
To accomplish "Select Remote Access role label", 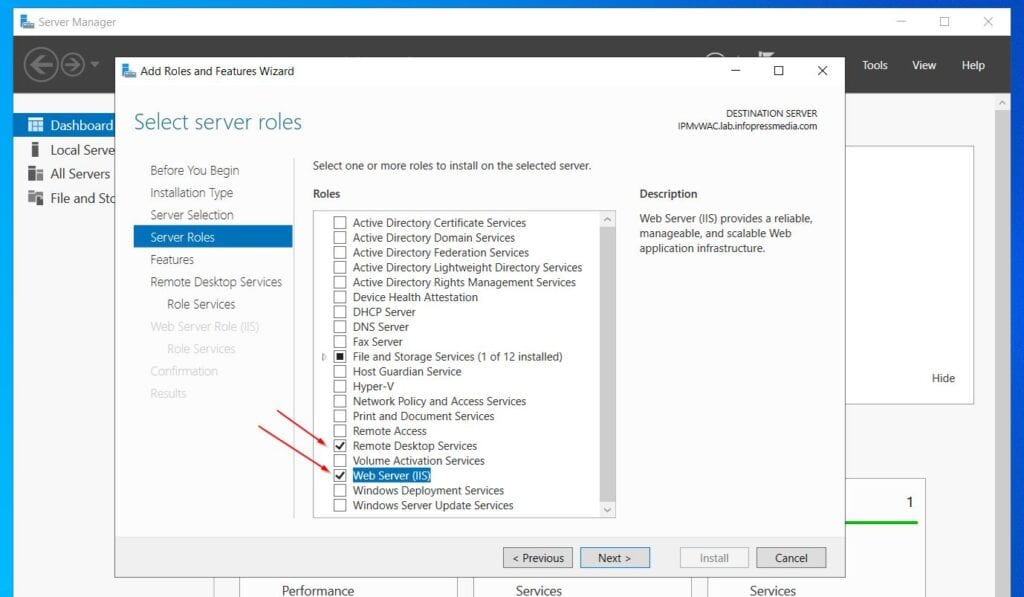I will (389, 431).
